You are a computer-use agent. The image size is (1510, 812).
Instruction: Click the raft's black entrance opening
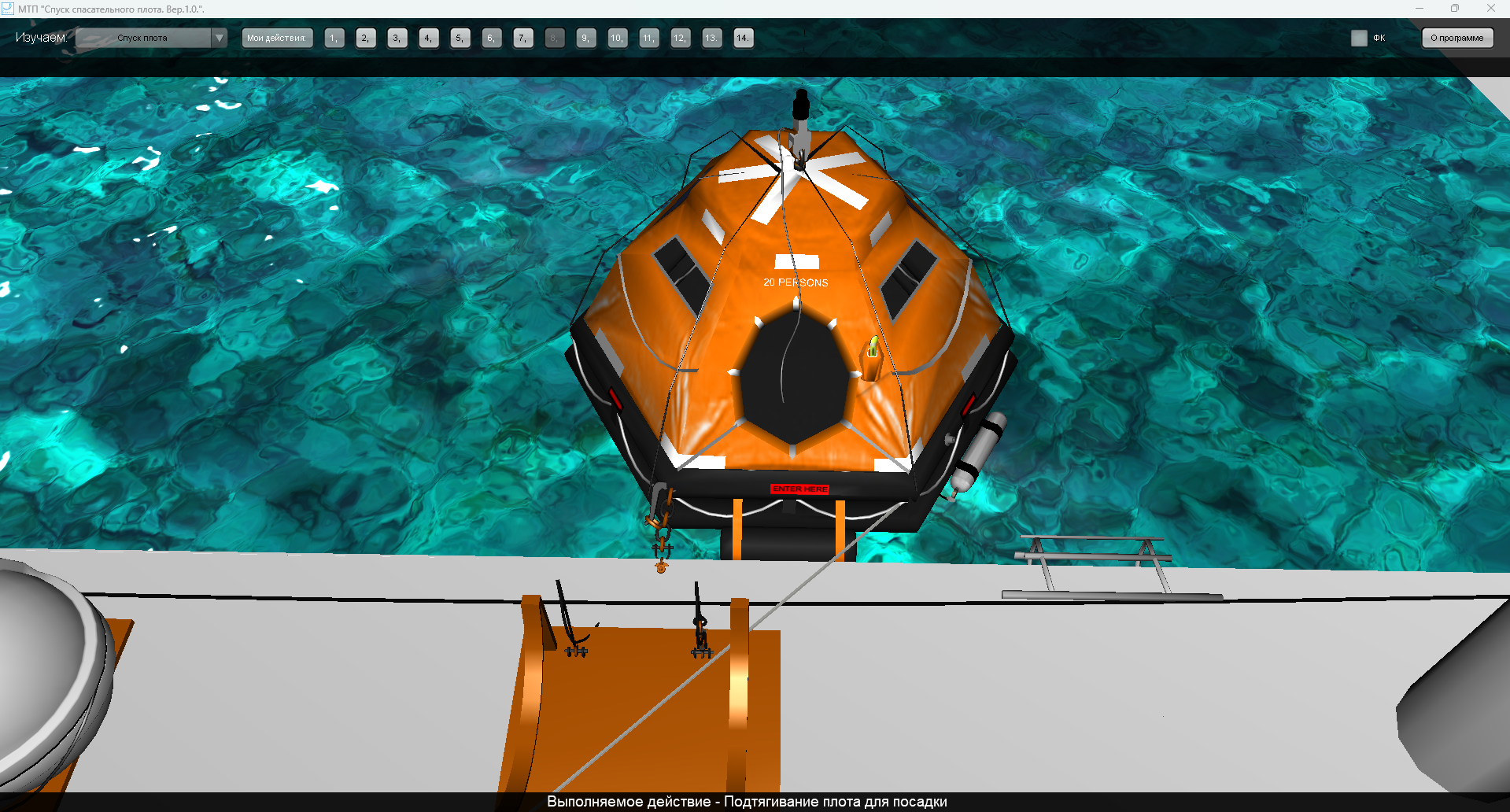click(x=793, y=375)
